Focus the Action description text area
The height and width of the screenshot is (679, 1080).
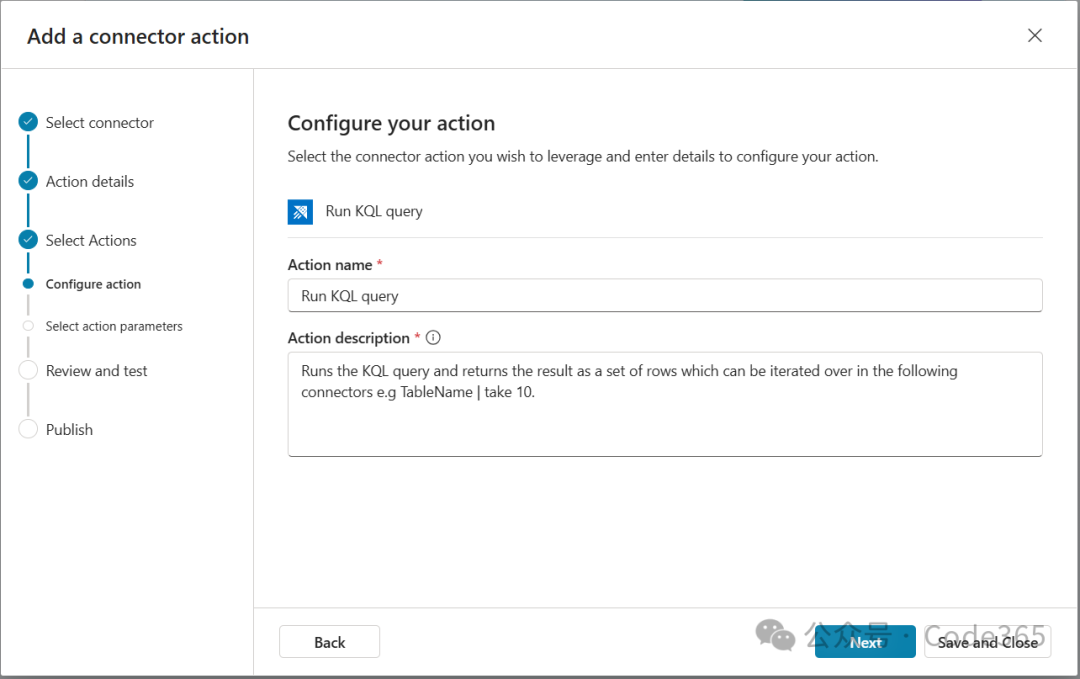(665, 404)
